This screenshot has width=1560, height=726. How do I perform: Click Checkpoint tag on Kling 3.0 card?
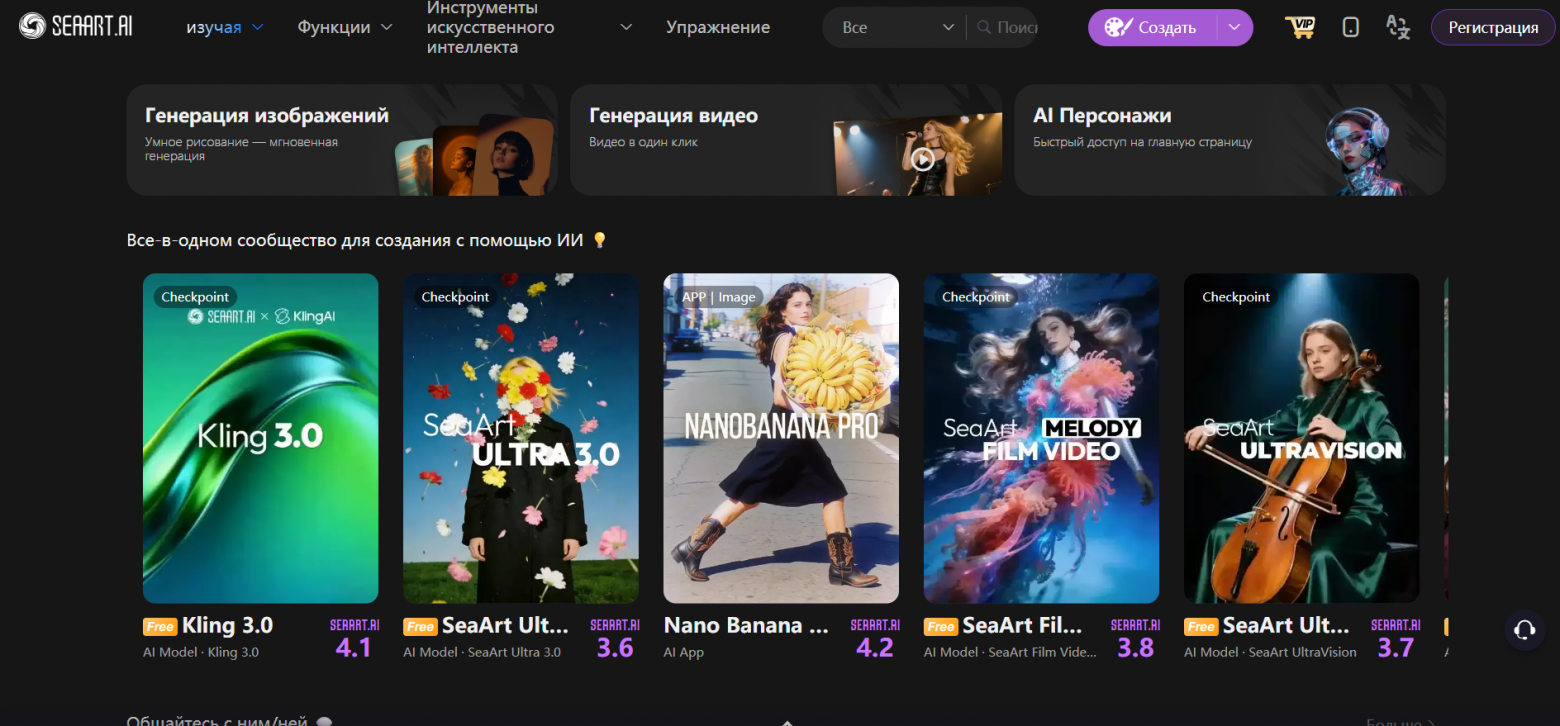tap(195, 297)
